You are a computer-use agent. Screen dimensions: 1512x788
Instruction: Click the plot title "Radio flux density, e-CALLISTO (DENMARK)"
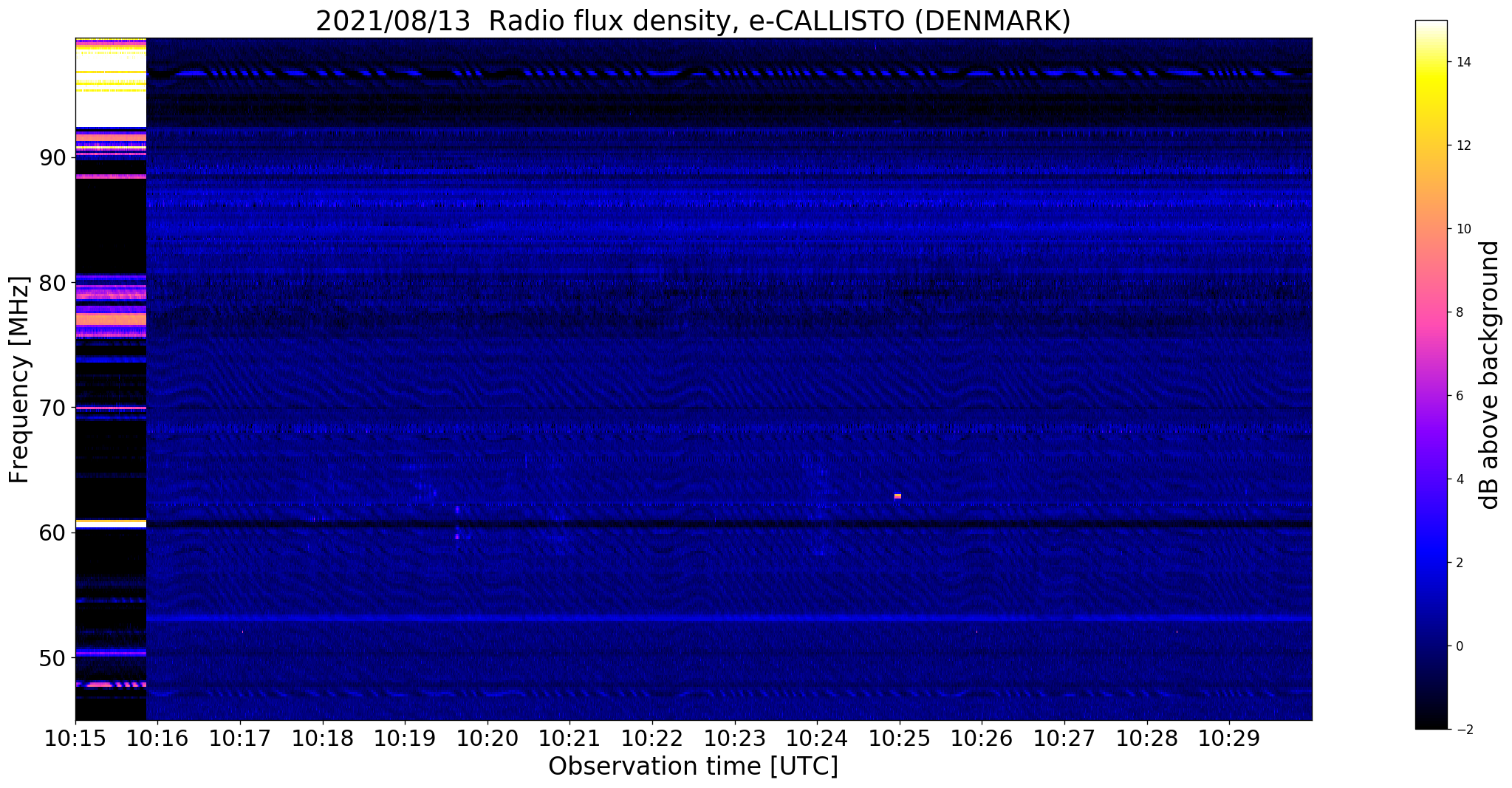coord(779,21)
